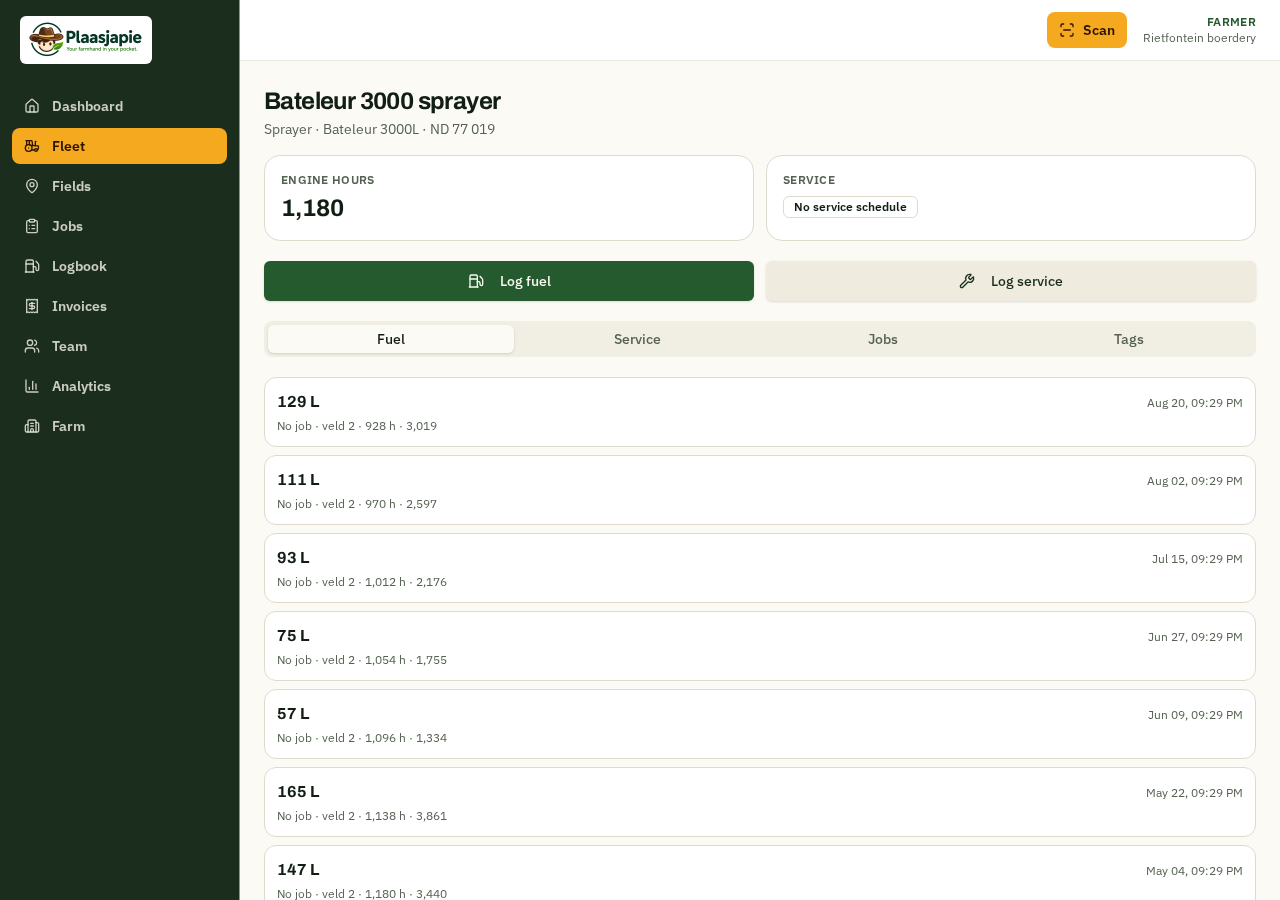The height and width of the screenshot is (900, 1280).
Task: Open Jobs clipboard icon in sidebar
Action: 32,226
